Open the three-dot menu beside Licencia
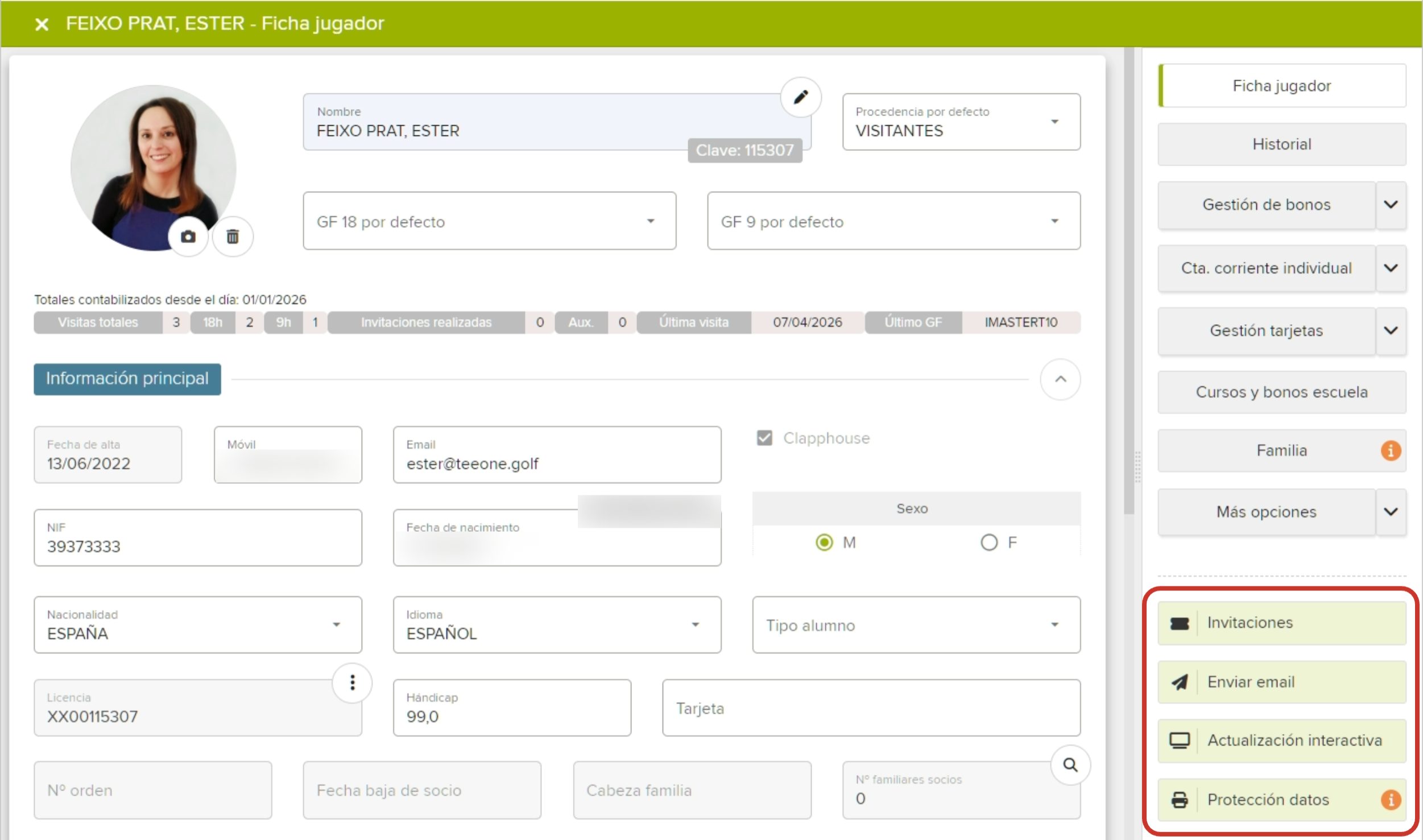This screenshot has width=1423, height=840. (353, 682)
